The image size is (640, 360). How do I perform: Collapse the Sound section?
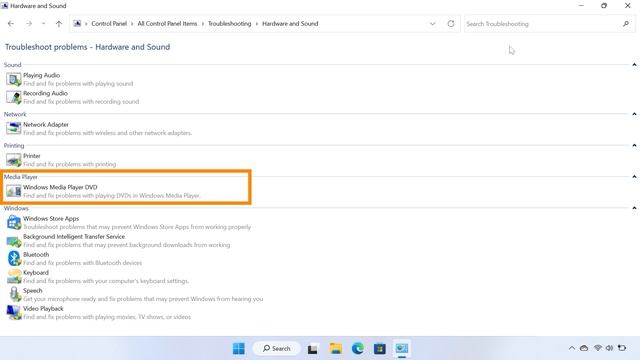coord(634,64)
